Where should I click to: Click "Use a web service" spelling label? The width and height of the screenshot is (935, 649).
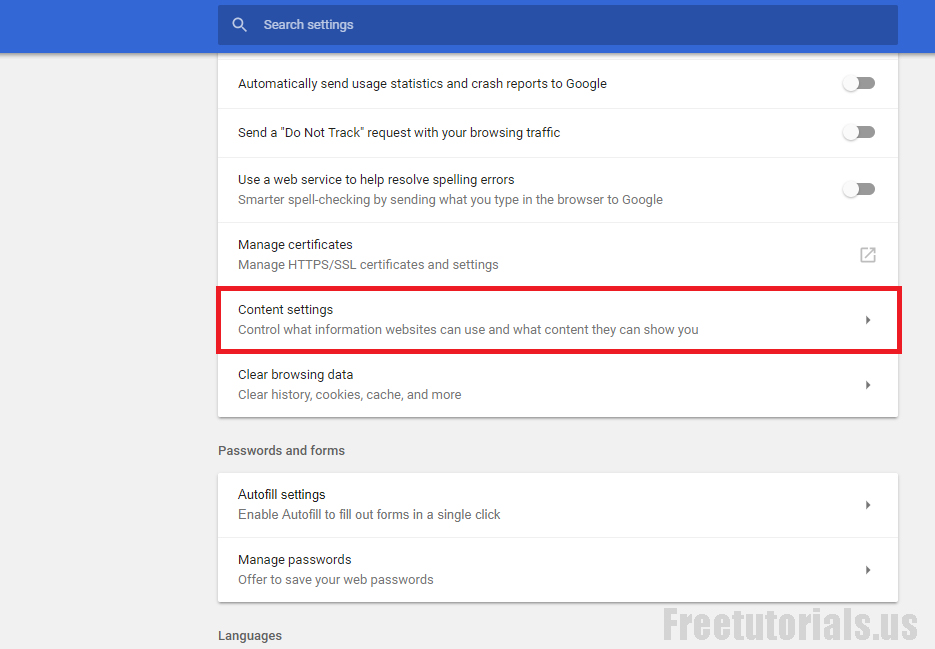376,180
